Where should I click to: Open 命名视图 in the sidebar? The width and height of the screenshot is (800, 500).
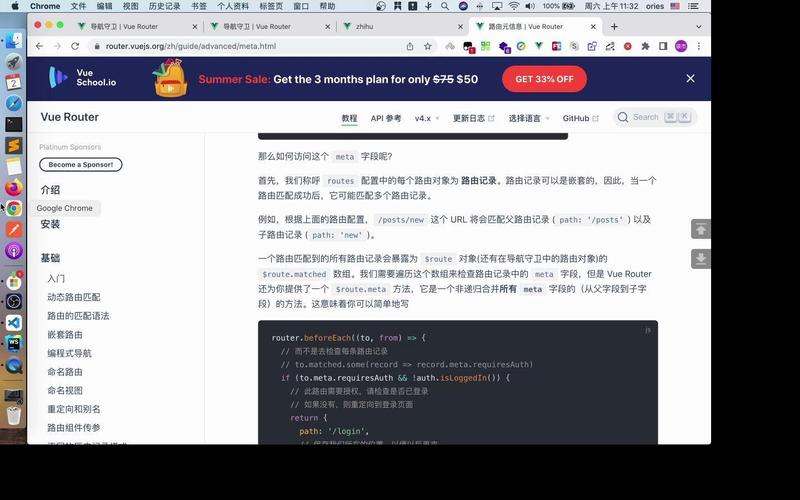click(x=65, y=391)
